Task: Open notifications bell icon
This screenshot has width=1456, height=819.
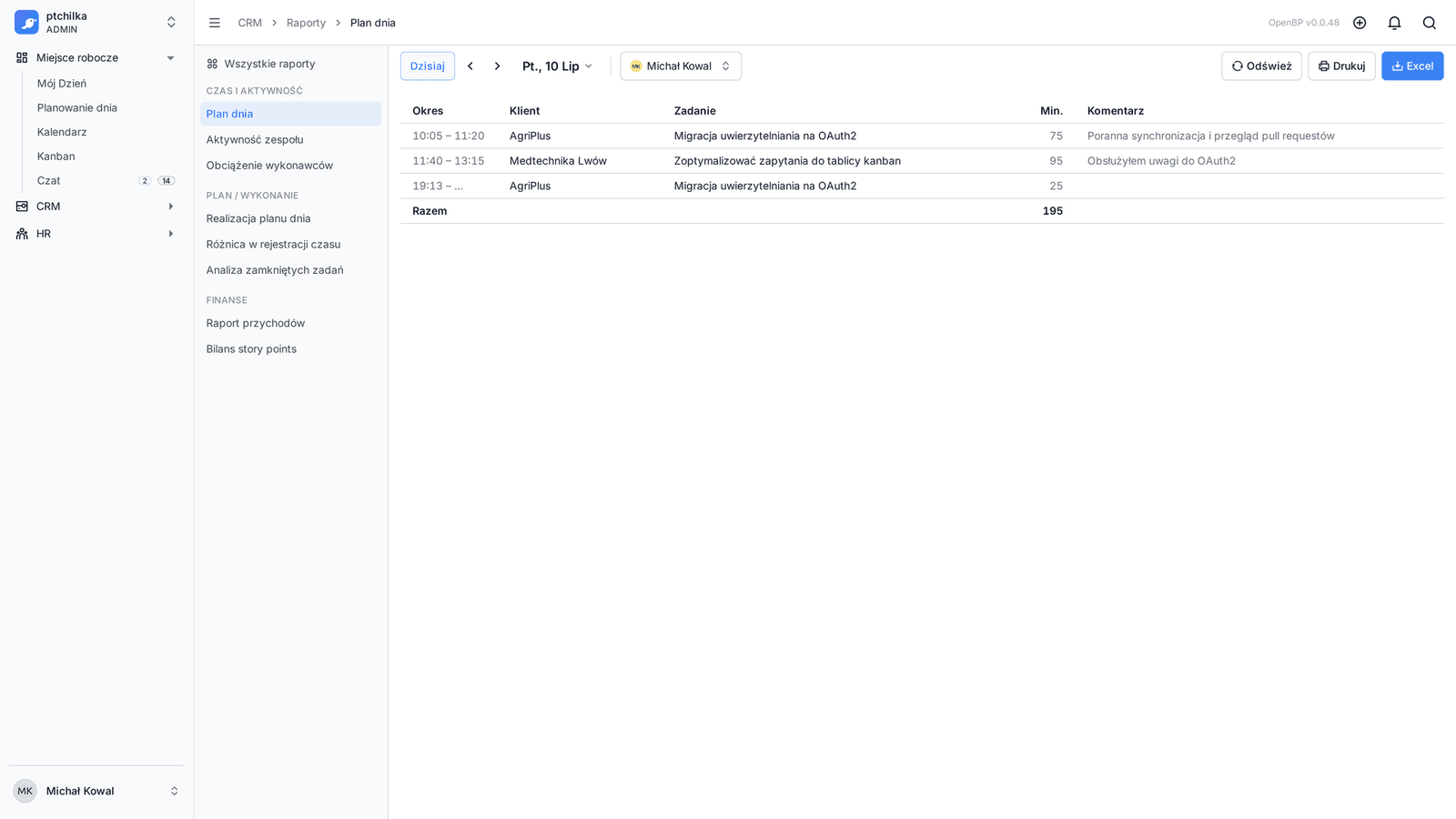Action: pos(1394,23)
